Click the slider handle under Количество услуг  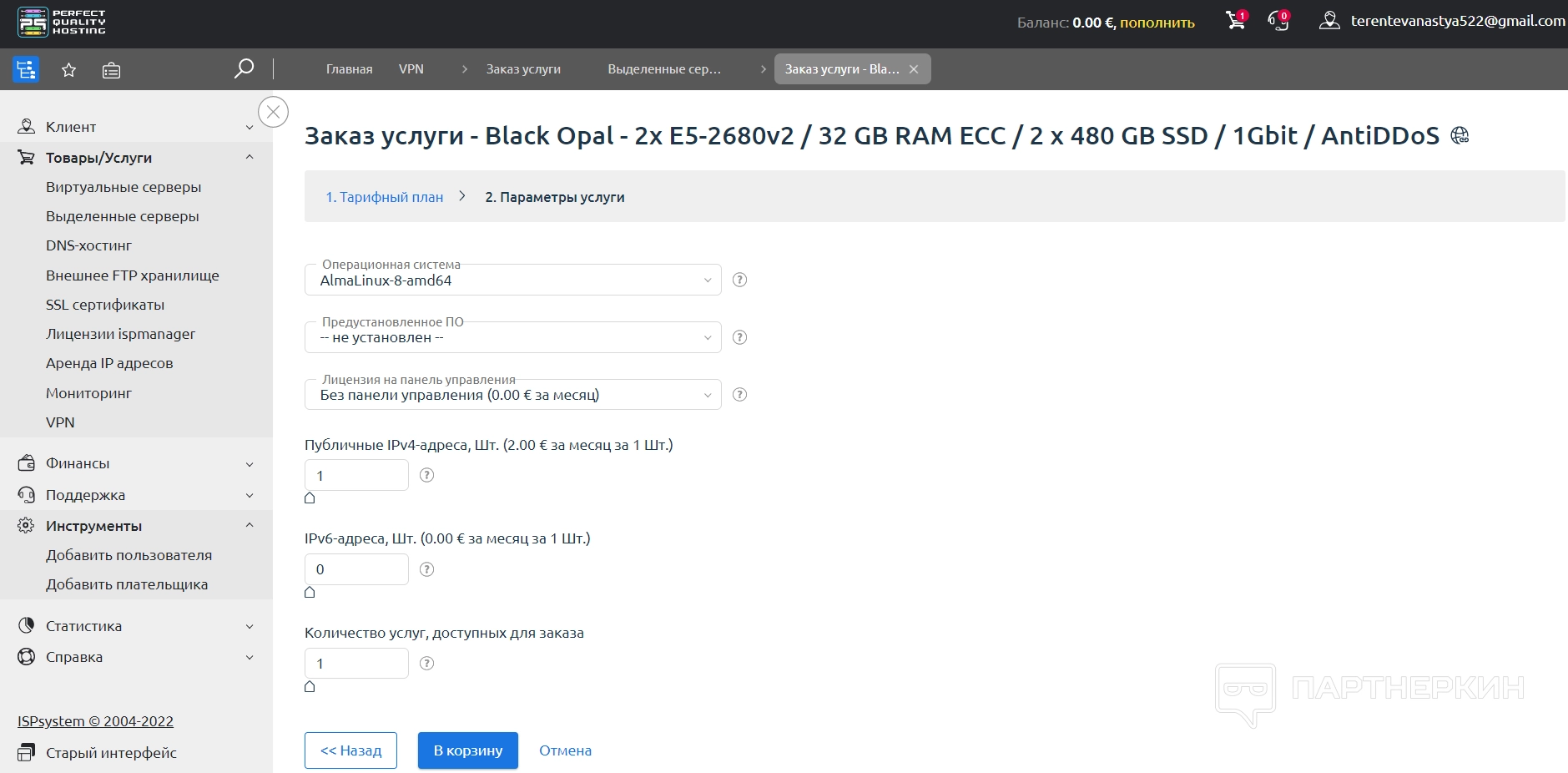point(310,687)
